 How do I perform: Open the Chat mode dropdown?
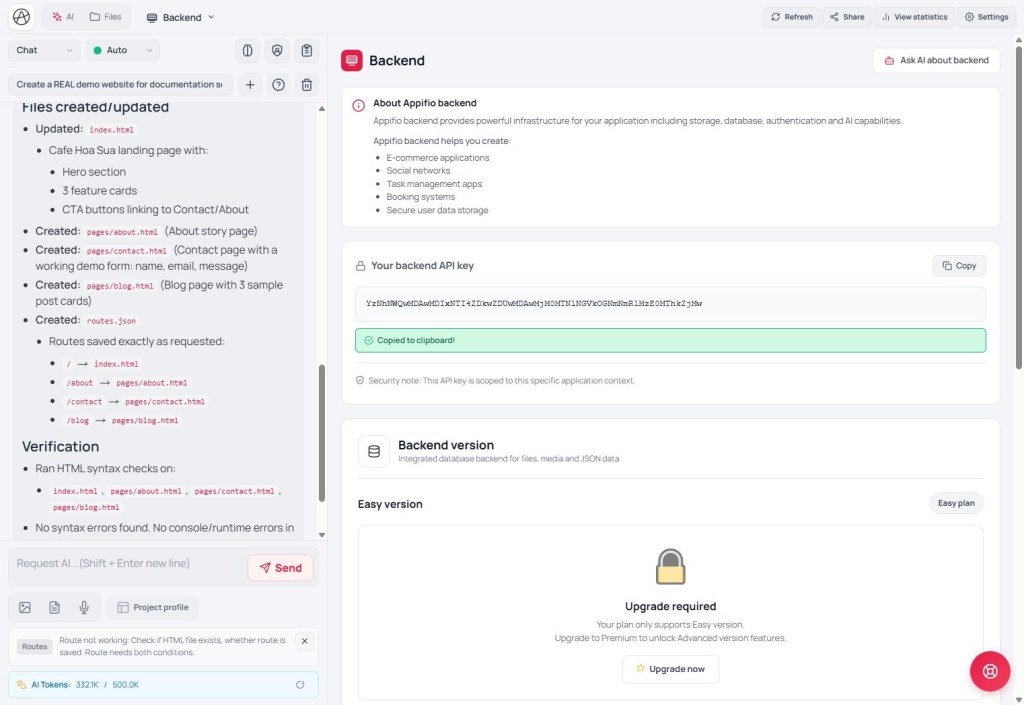(44, 50)
